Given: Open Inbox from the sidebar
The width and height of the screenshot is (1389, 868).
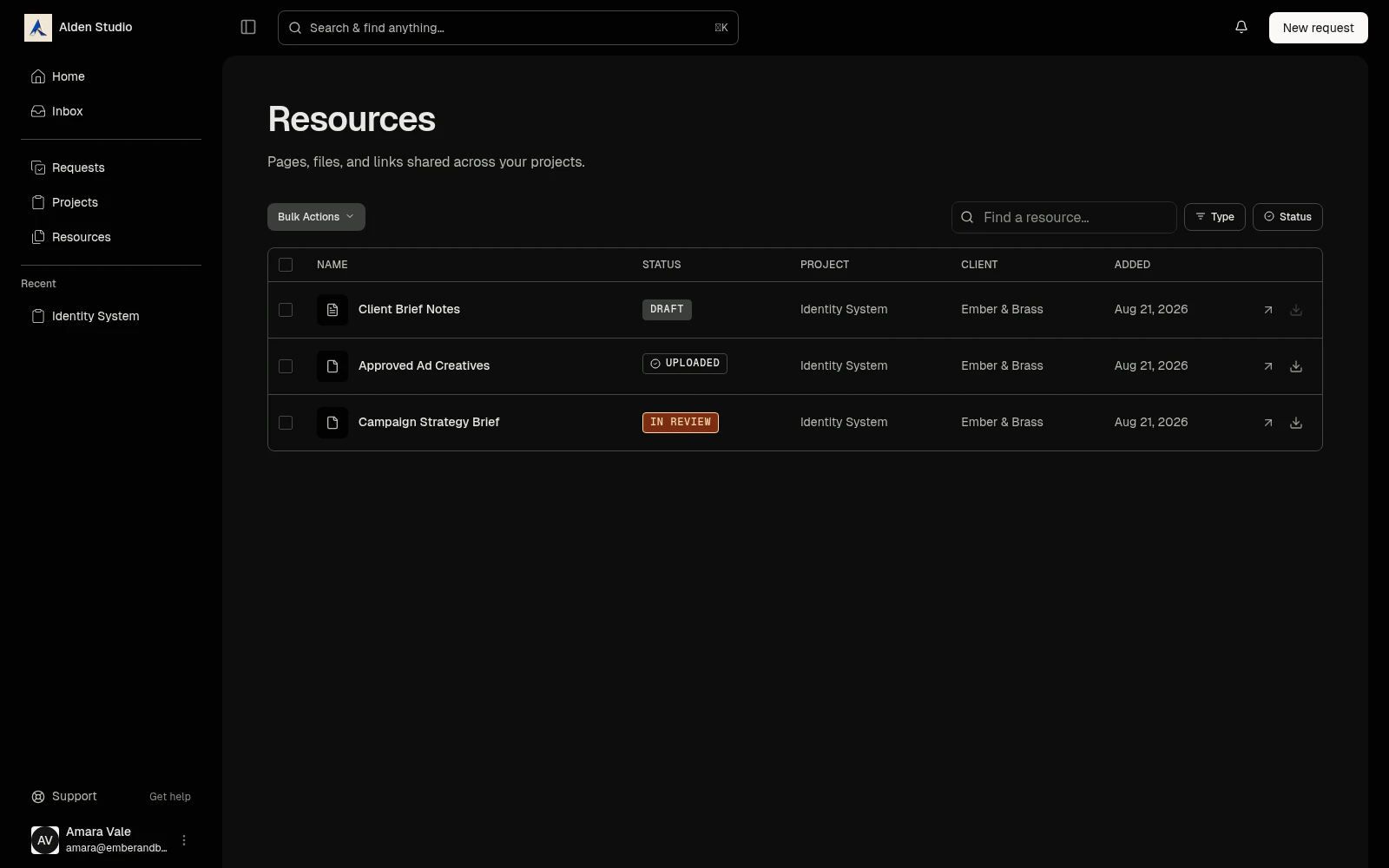Looking at the screenshot, I should click(x=111, y=111).
